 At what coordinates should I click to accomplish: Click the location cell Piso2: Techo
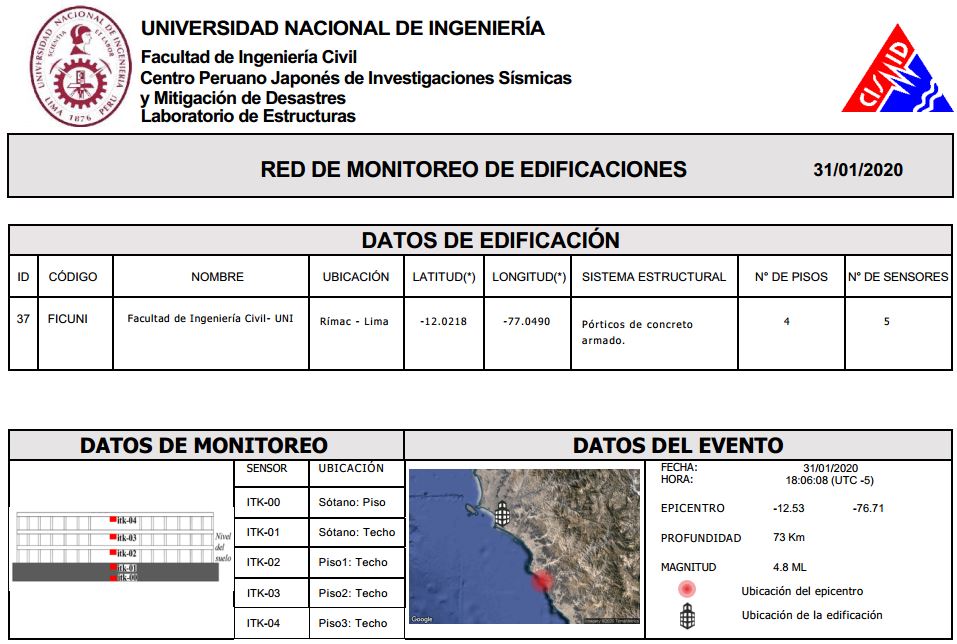pos(353,593)
